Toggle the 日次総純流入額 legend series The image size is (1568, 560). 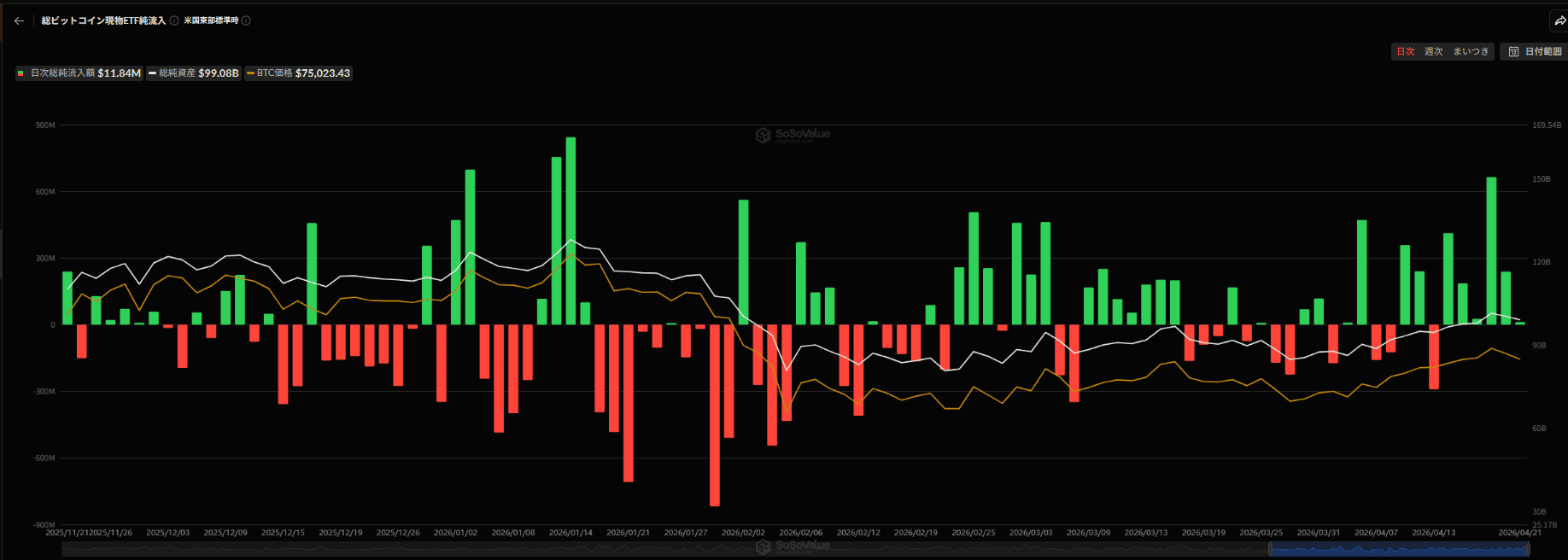79,73
